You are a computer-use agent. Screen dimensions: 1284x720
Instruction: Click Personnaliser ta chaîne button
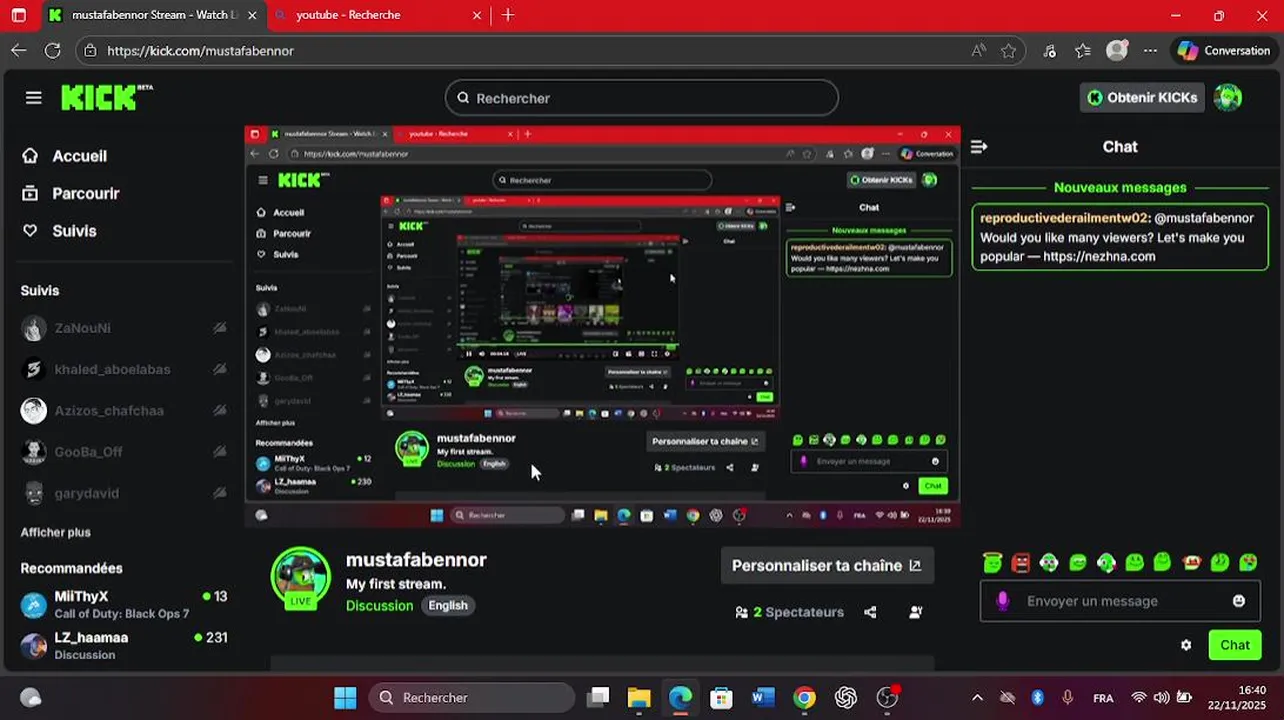[x=827, y=565]
